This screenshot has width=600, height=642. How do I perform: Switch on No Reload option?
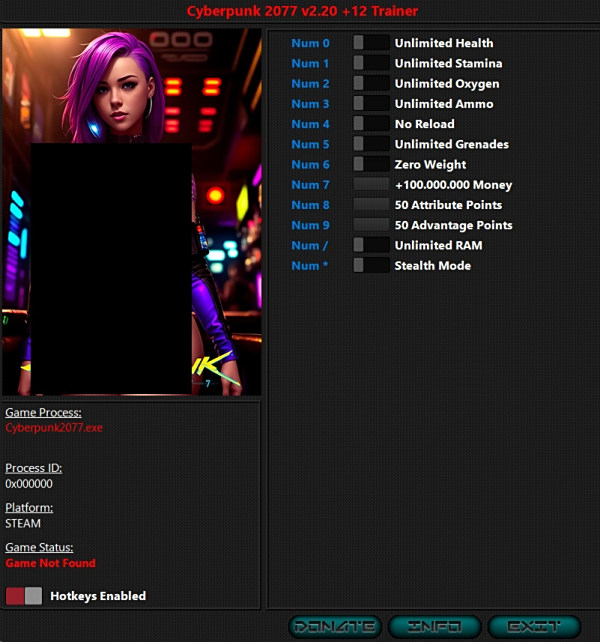[x=371, y=124]
